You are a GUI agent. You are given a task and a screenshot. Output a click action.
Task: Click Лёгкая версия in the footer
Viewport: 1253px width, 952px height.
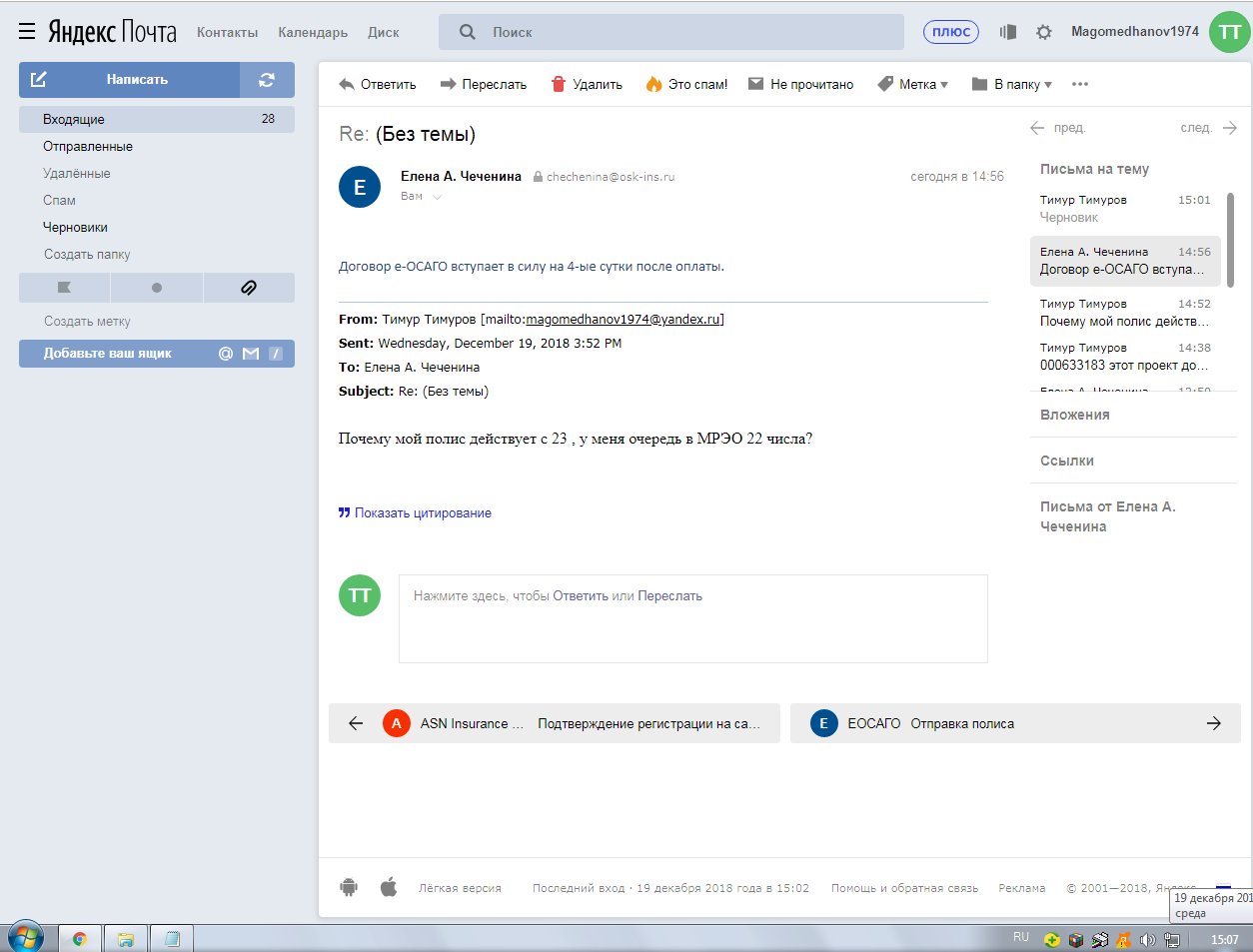coord(460,888)
